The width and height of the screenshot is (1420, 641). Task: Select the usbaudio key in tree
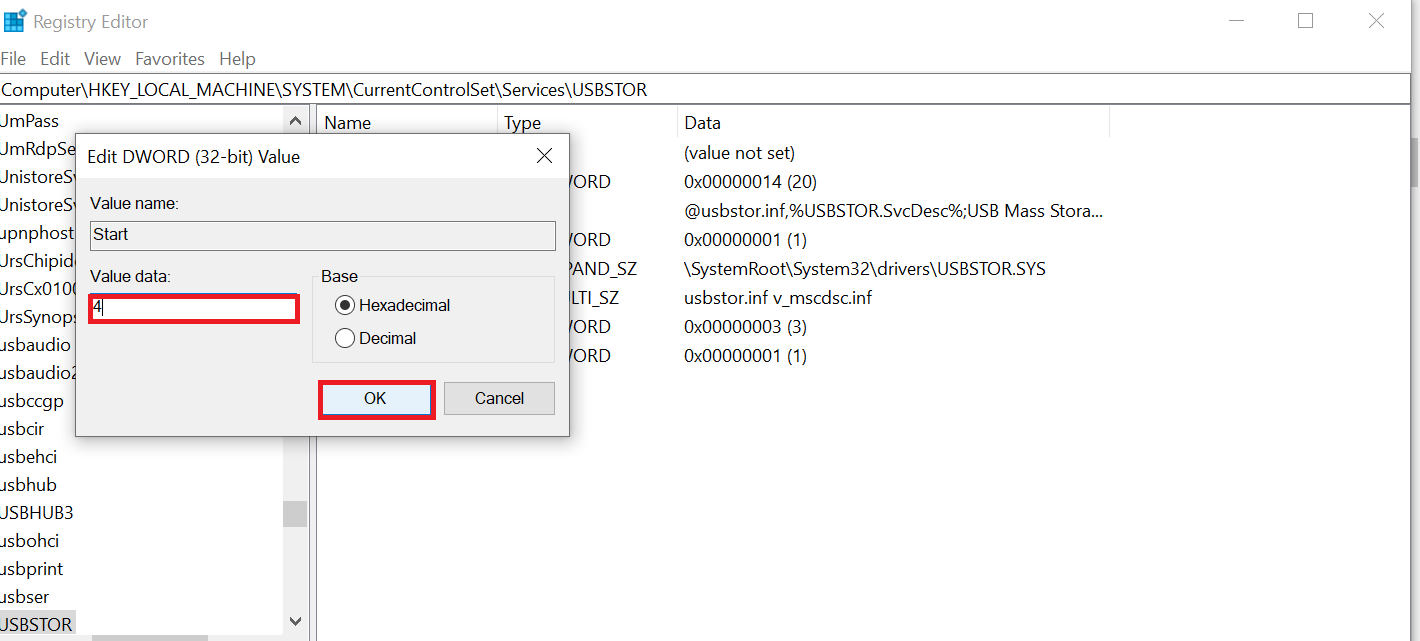coord(36,345)
